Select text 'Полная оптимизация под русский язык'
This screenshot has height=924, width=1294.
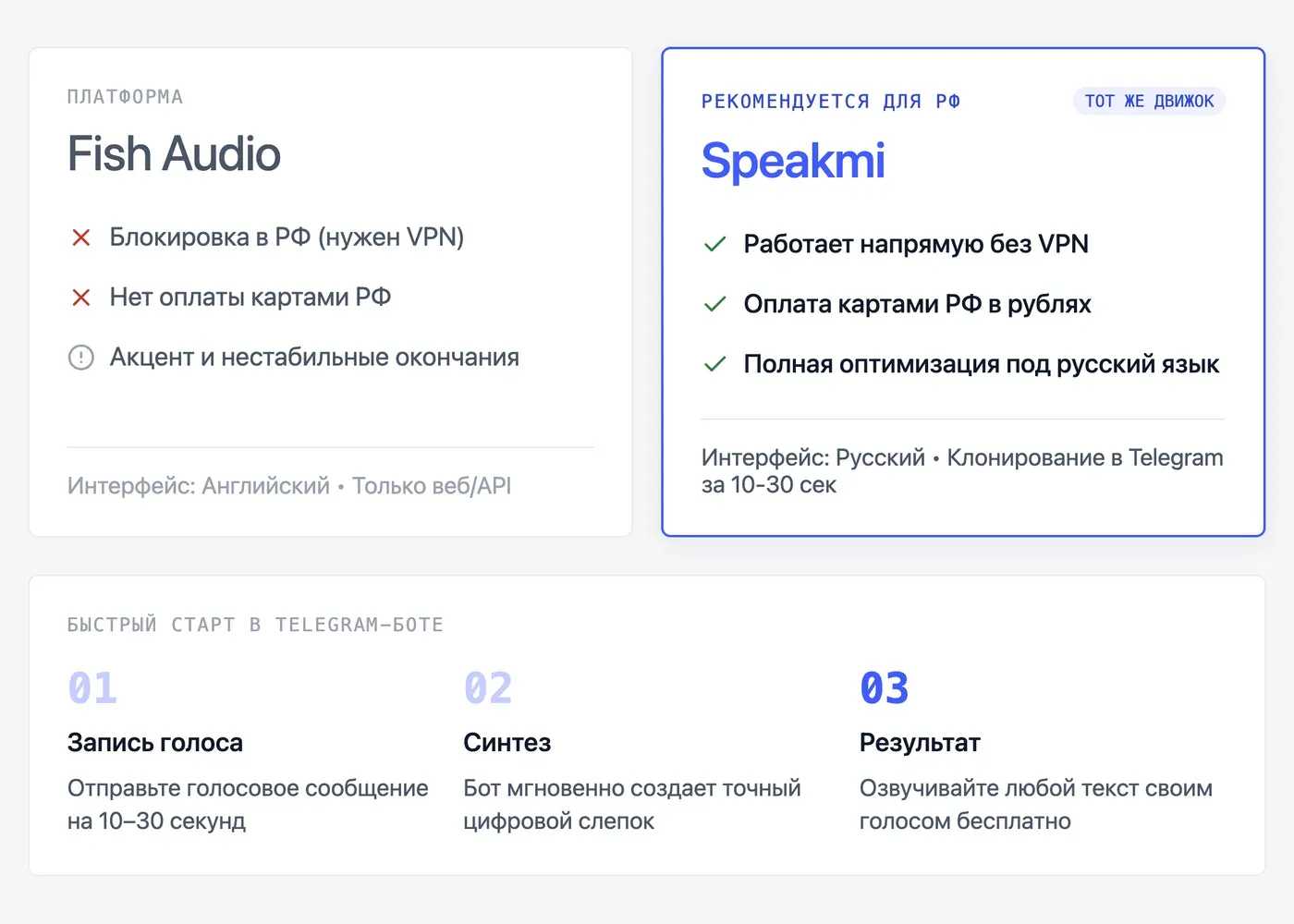click(982, 364)
